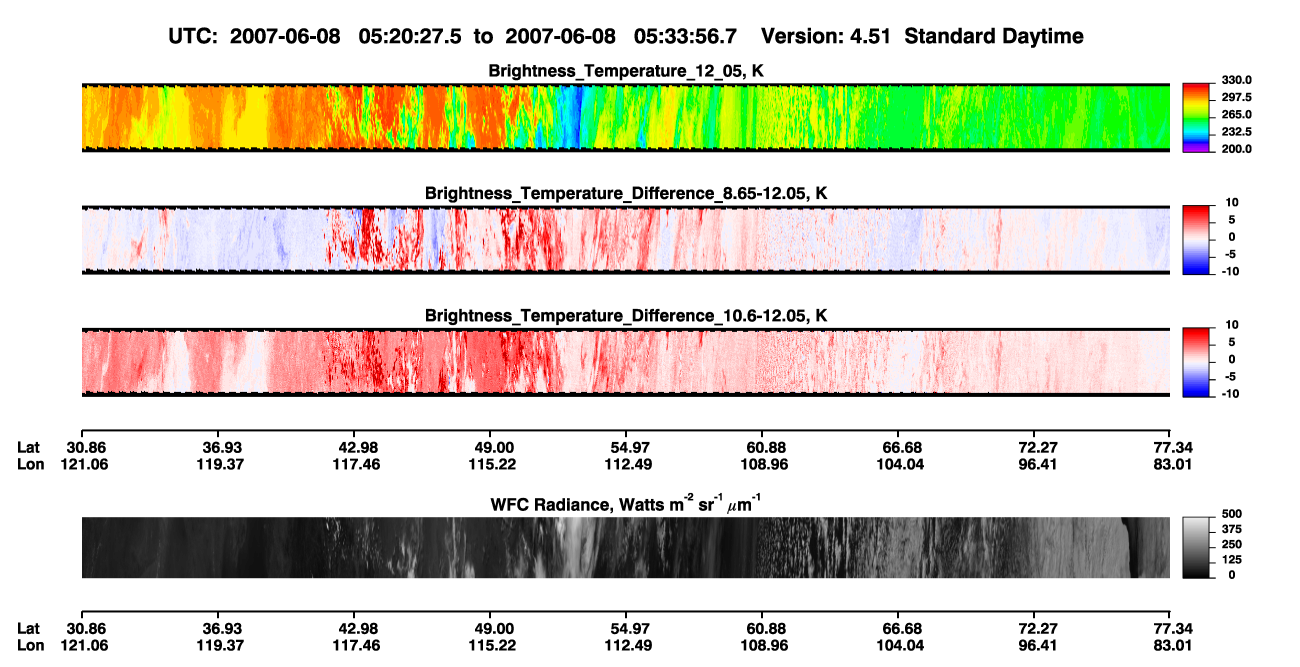Select the Brightness_Temperature_Difference_10.6-12.05 image strip
The image size is (1300, 667).
point(625,361)
